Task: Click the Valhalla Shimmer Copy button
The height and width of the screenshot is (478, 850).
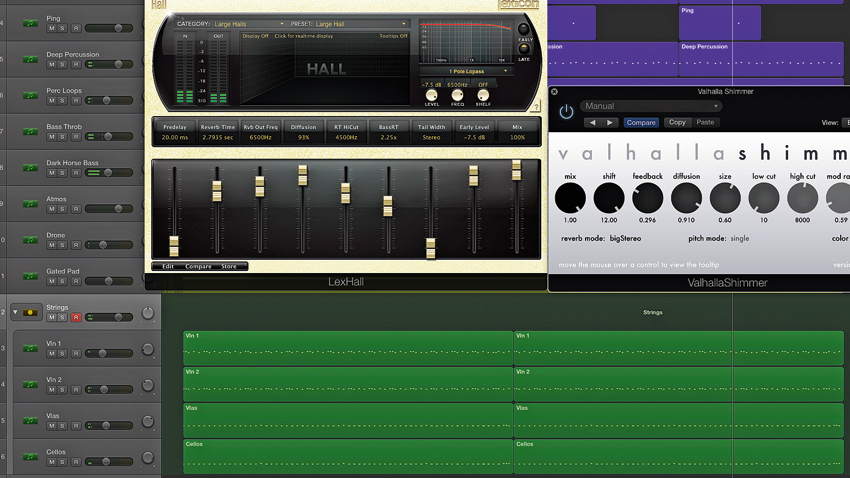Action: 677,122
